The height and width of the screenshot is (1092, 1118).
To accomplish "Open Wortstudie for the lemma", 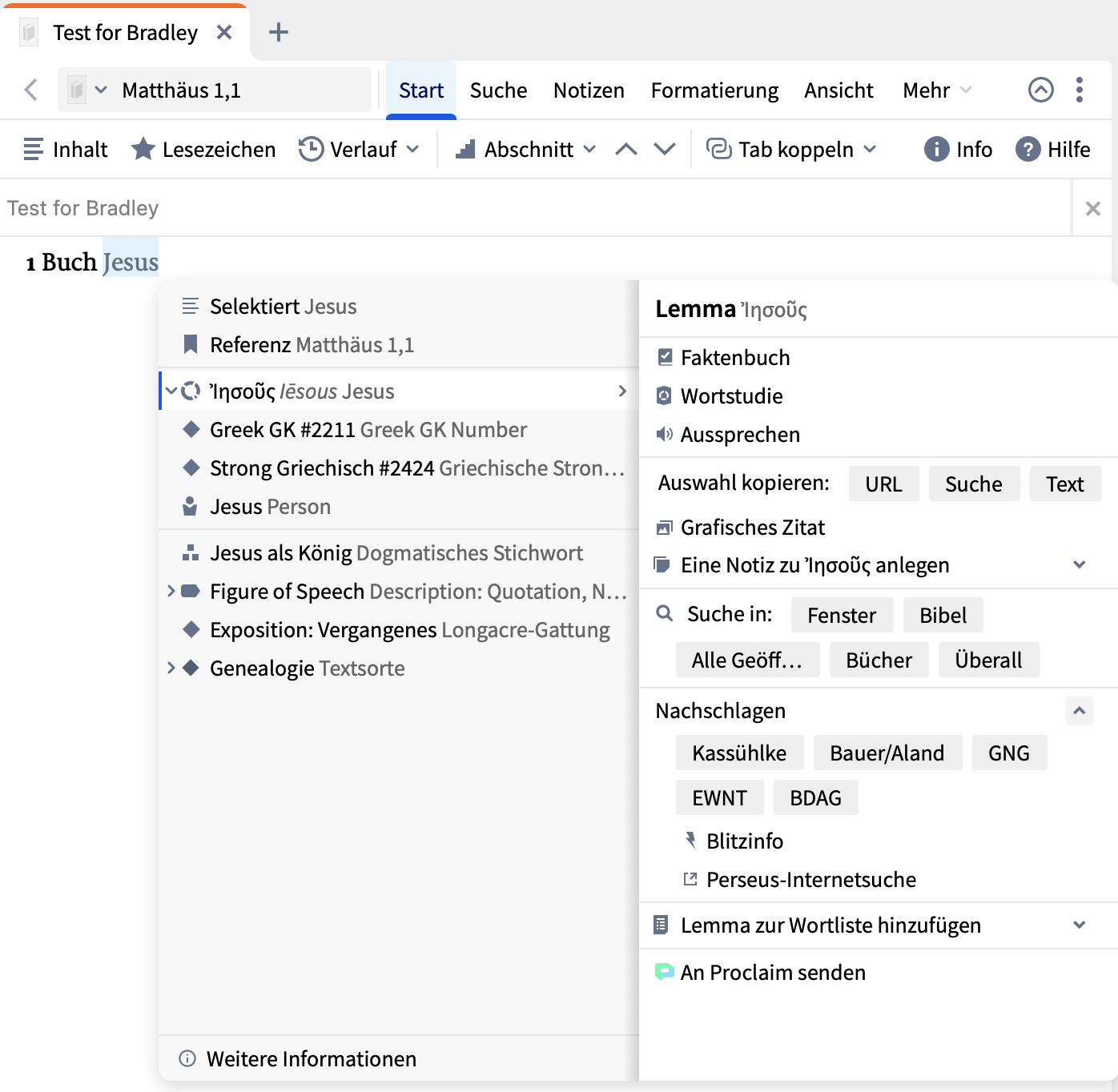I will click(719, 396).
